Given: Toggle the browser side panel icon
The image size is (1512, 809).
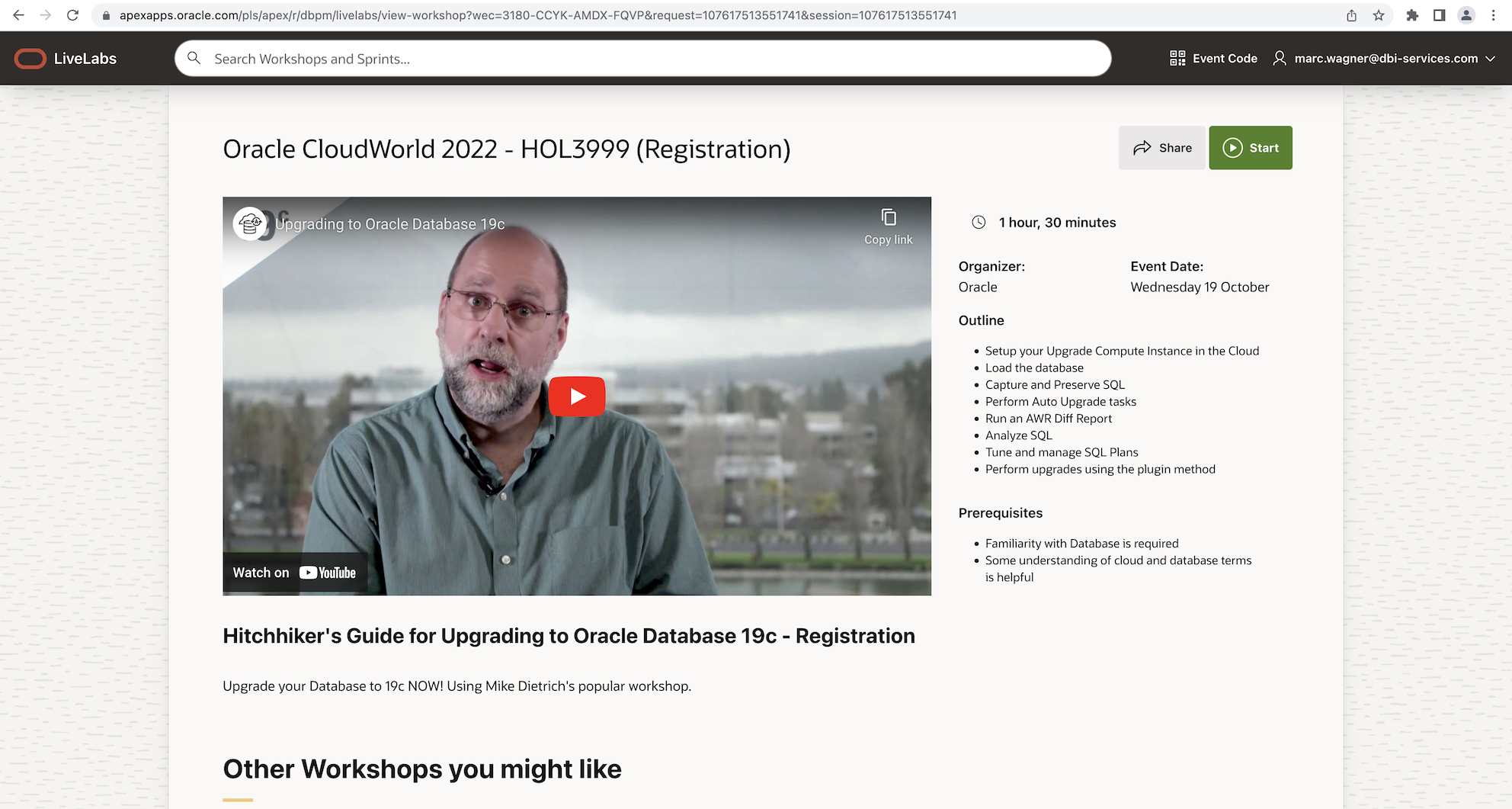Looking at the screenshot, I should (1439, 15).
